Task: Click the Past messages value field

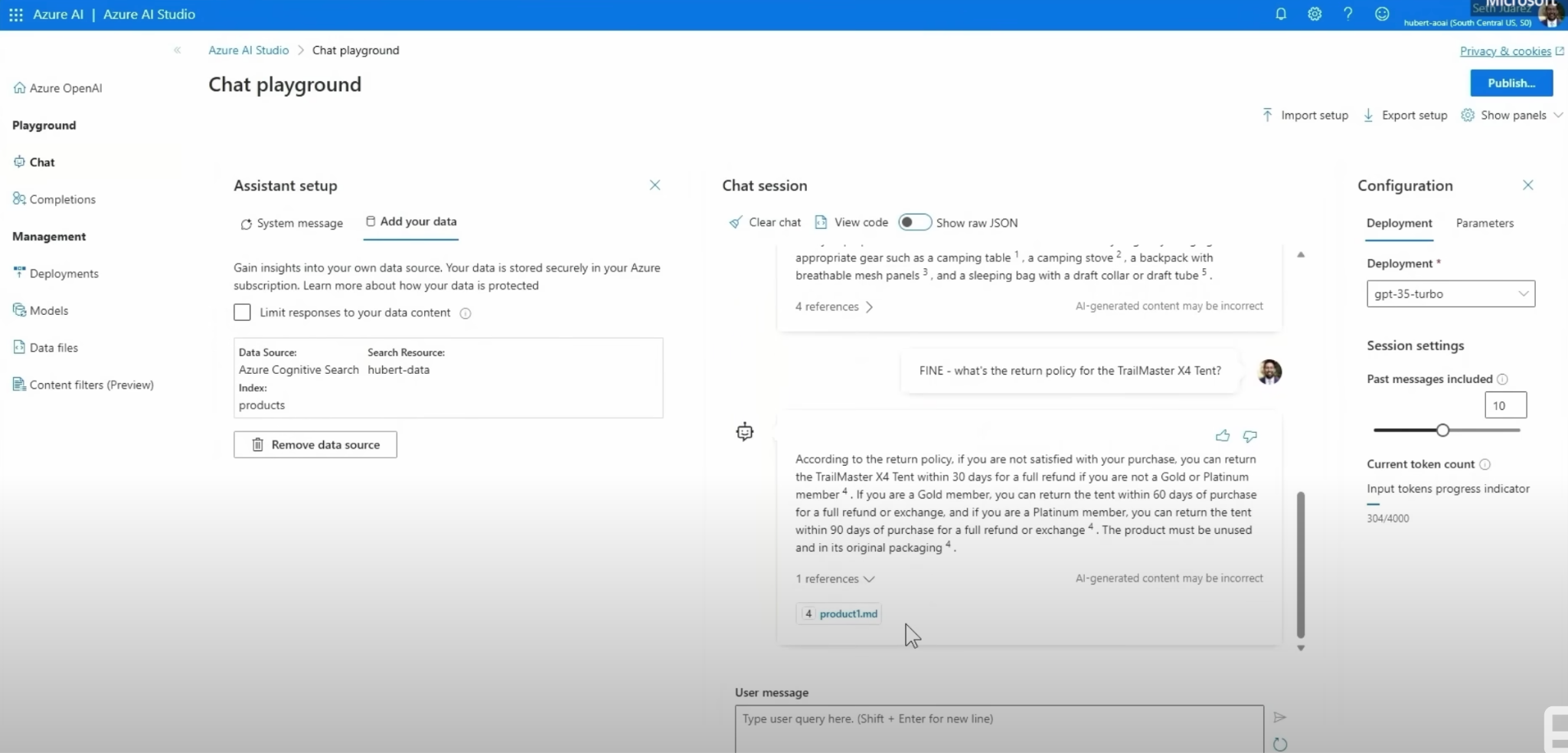Action: coord(1505,405)
